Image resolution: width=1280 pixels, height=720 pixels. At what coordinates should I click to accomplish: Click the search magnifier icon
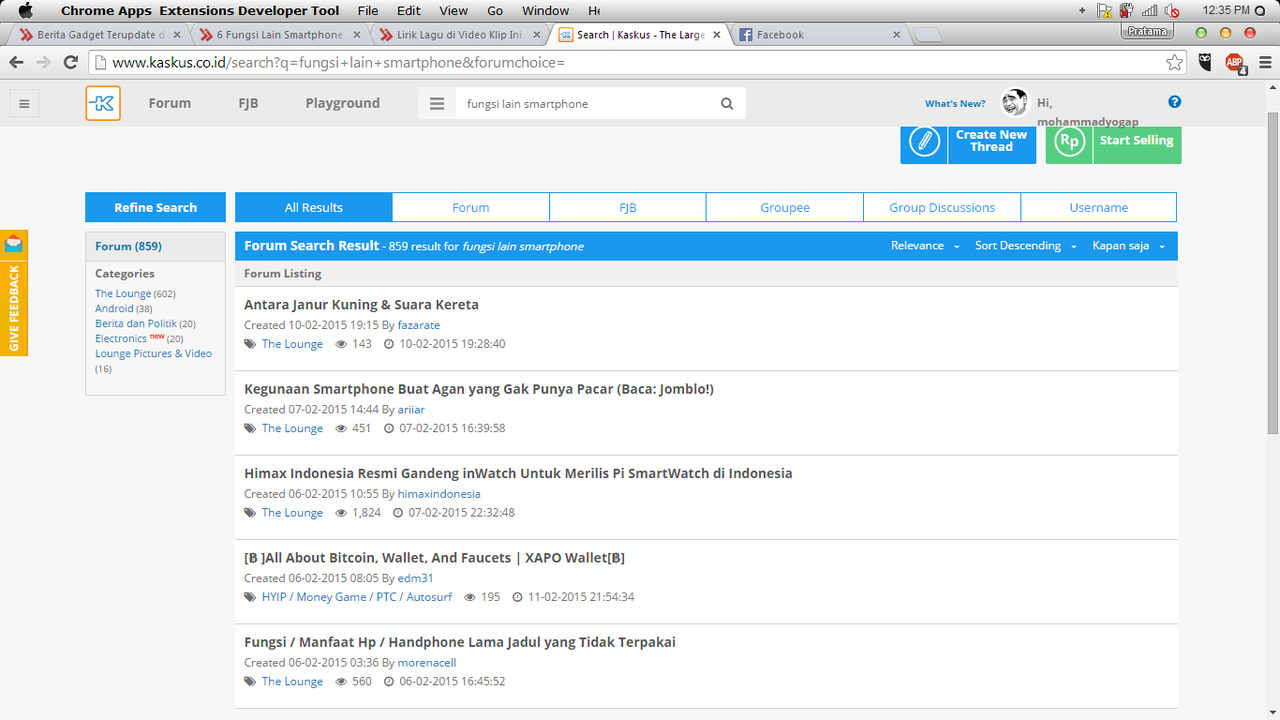coord(727,103)
